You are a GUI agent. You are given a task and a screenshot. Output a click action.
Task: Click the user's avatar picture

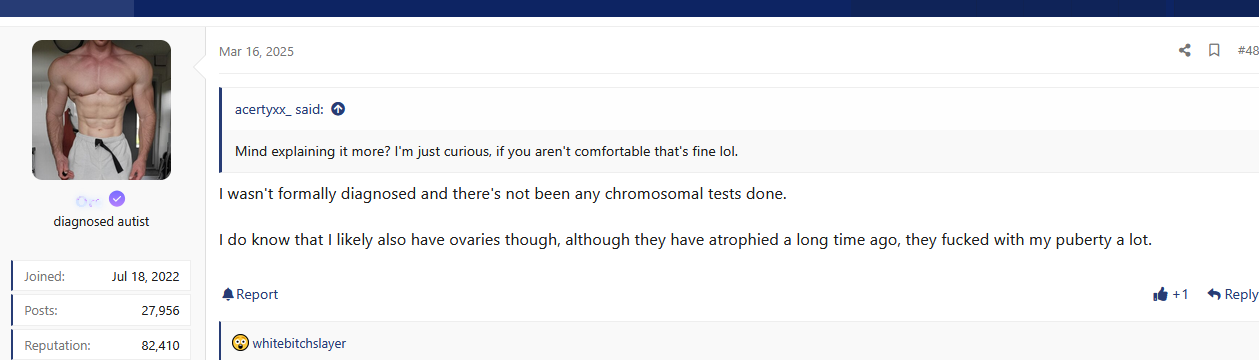(101, 110)
